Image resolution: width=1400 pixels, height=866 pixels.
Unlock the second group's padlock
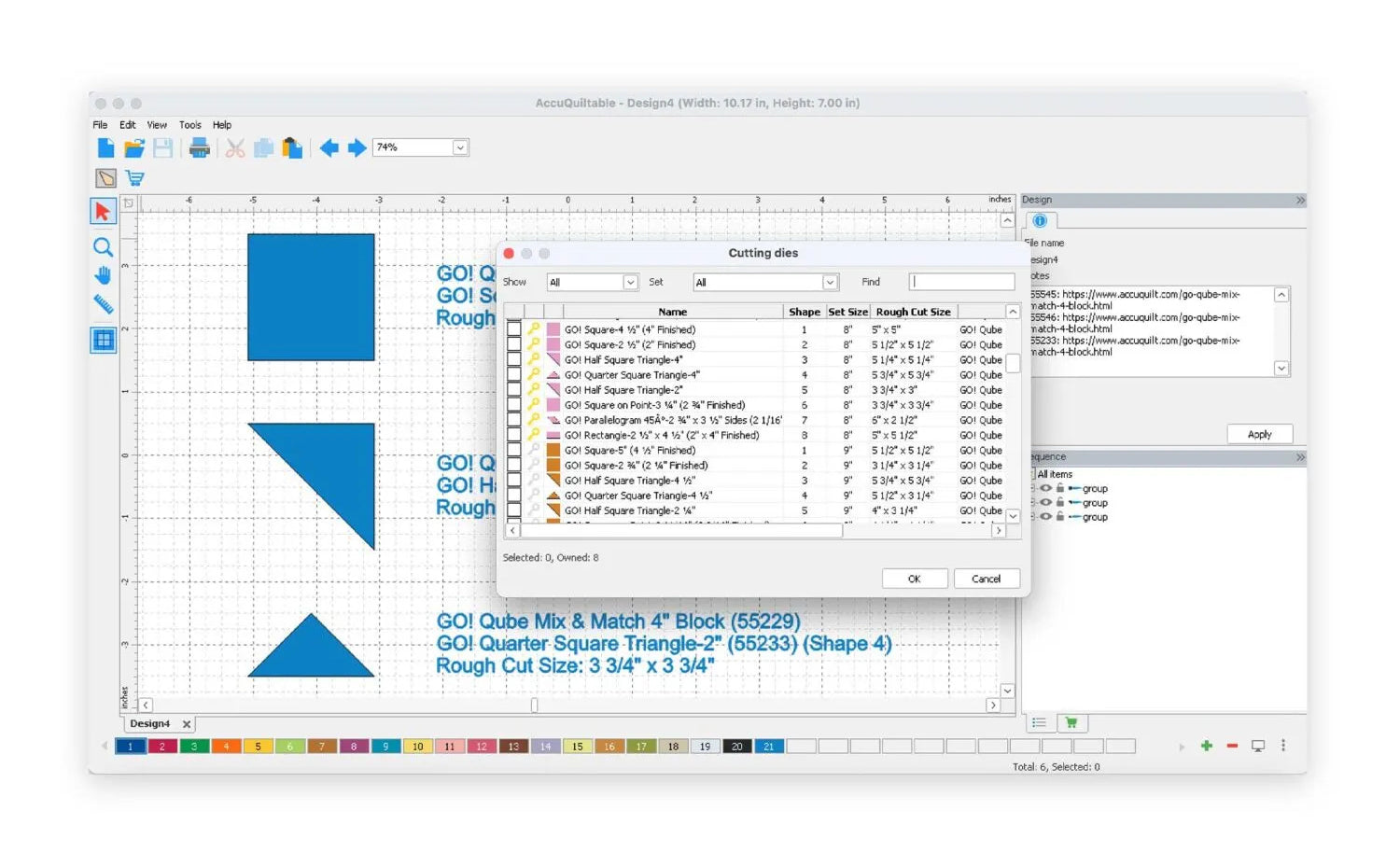pyautogui.click(x=1060, y=502)
